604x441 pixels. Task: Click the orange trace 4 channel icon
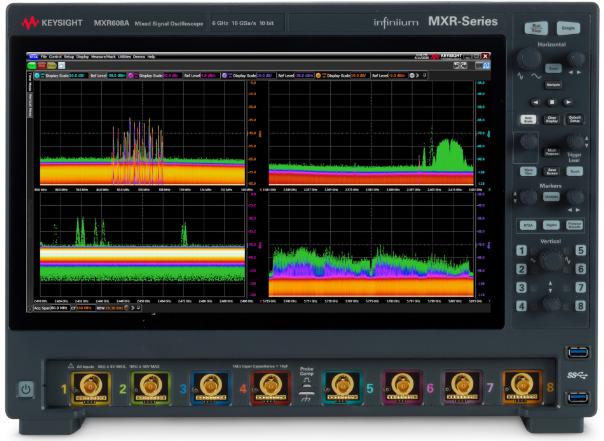click(318, 75)
